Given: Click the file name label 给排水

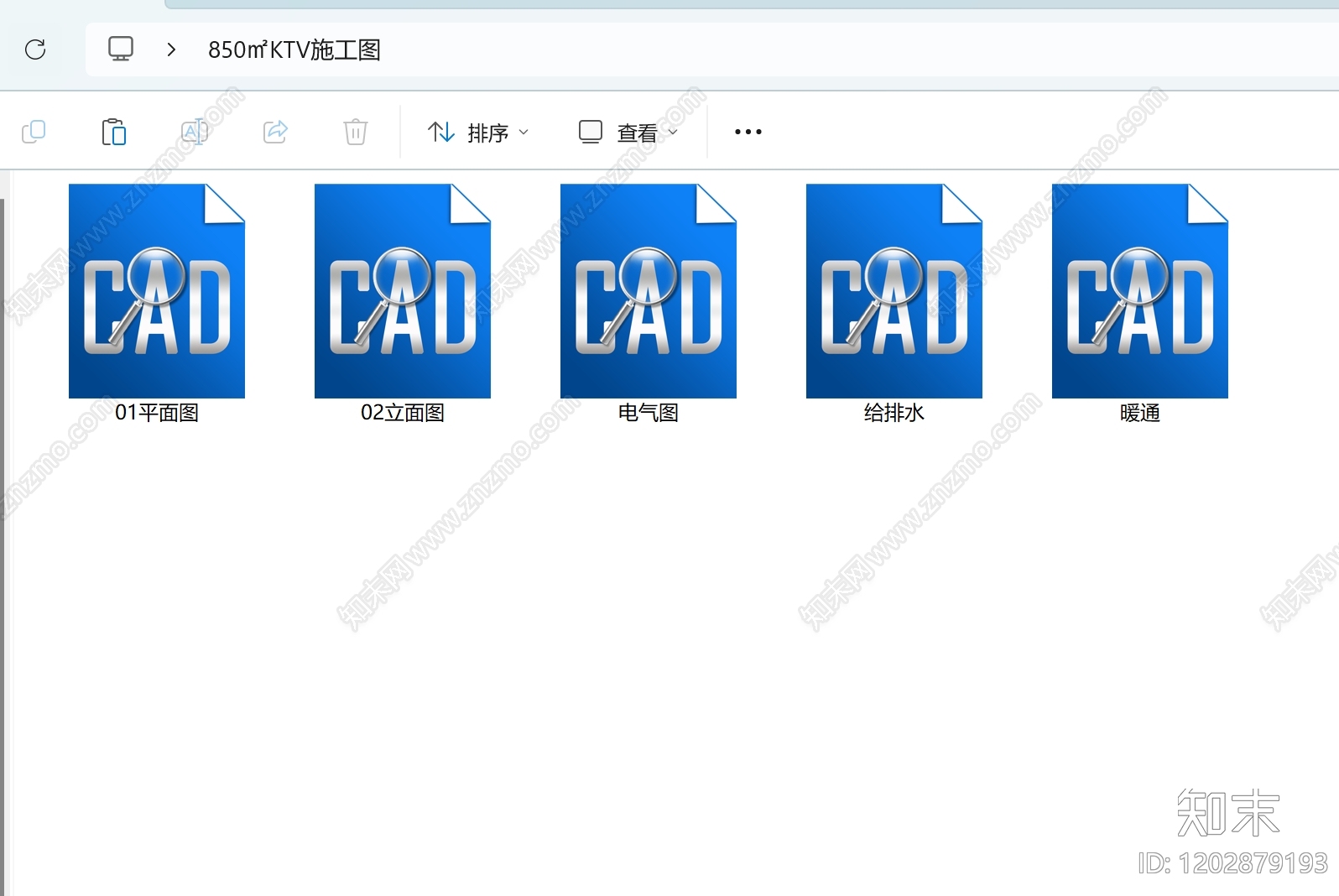Looking at the screenshot, I should pos(894,413).
